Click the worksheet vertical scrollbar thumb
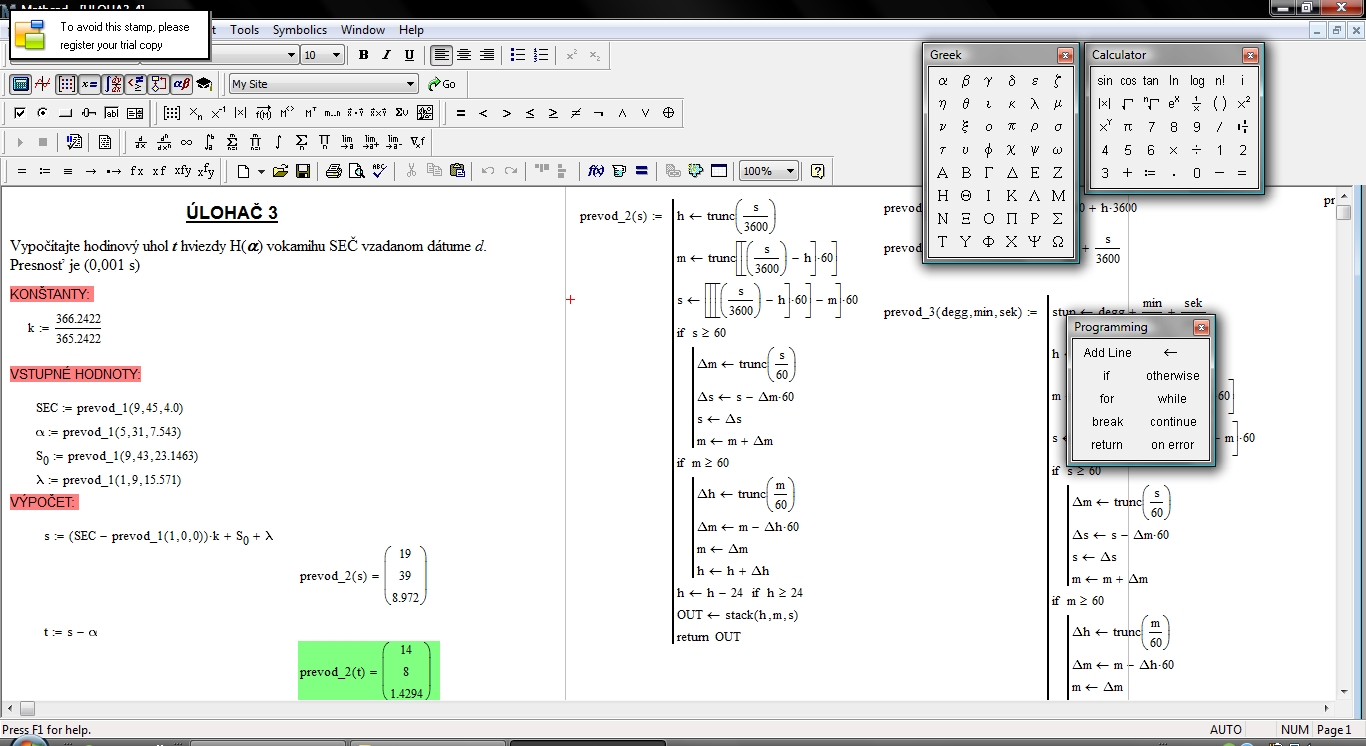This screenshot has height=746, width=1366. pyautogui.click(x=1344, y=213)
